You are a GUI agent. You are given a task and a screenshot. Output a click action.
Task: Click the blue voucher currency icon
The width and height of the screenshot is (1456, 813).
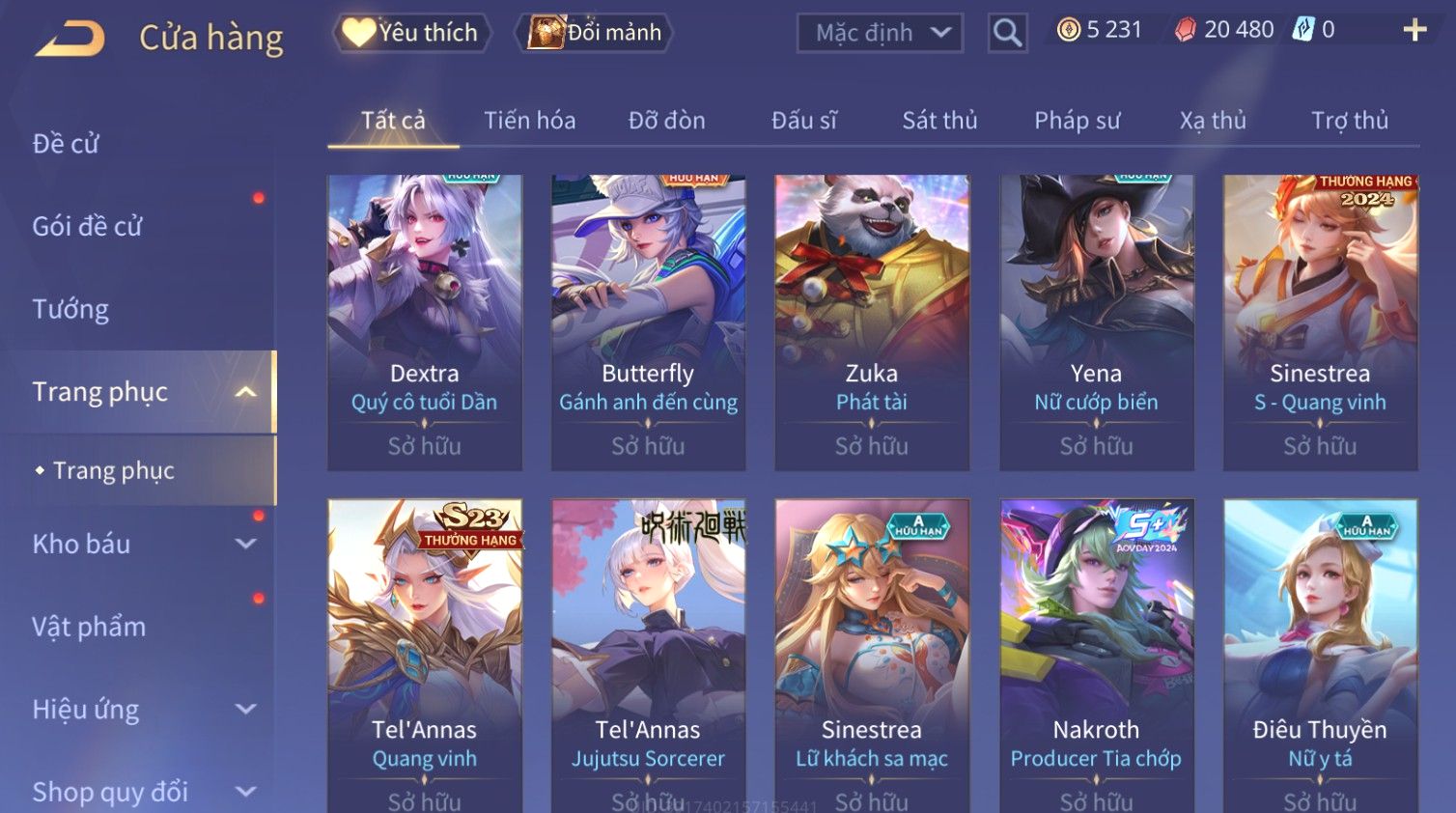tap(1303, 30)
